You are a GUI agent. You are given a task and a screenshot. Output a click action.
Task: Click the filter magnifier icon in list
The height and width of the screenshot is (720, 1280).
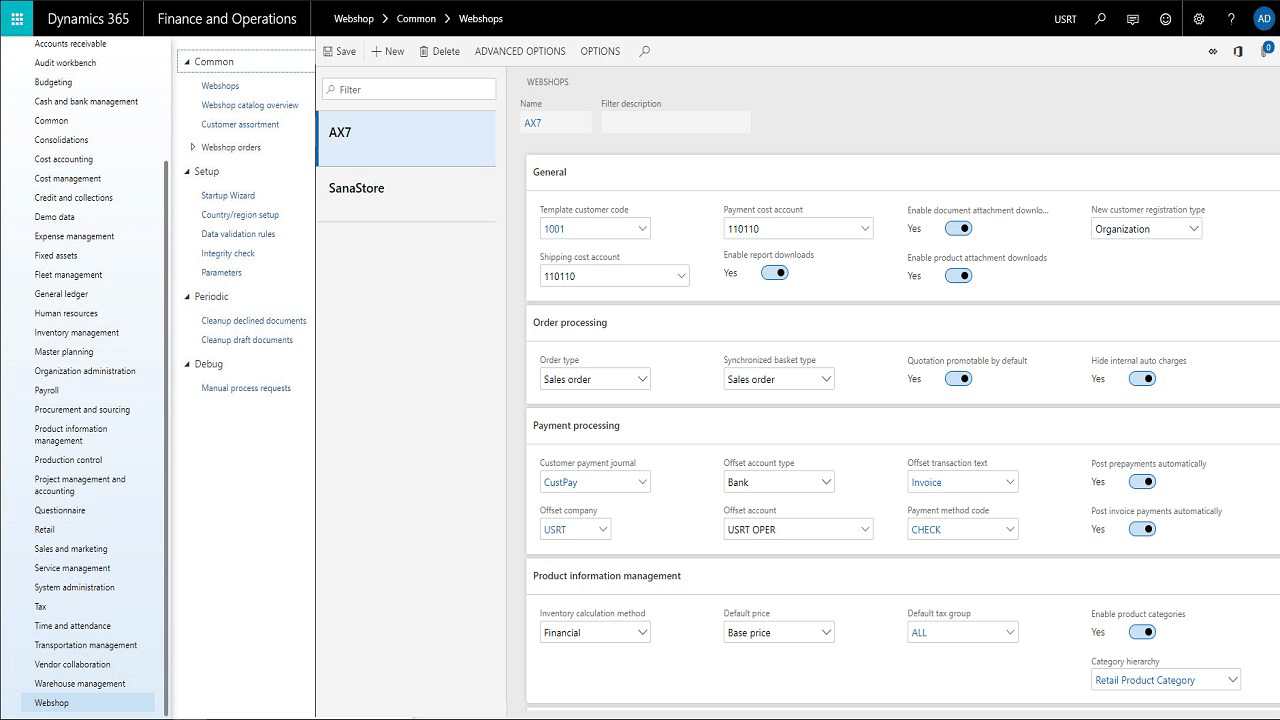click(331, 89)
